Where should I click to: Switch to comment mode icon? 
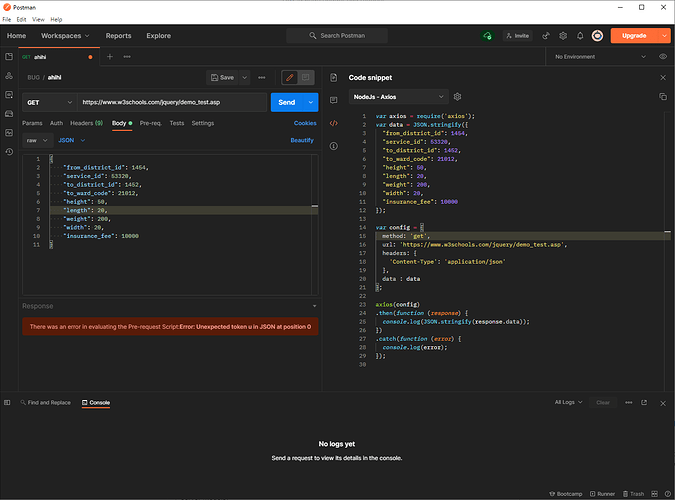point(306,78)
